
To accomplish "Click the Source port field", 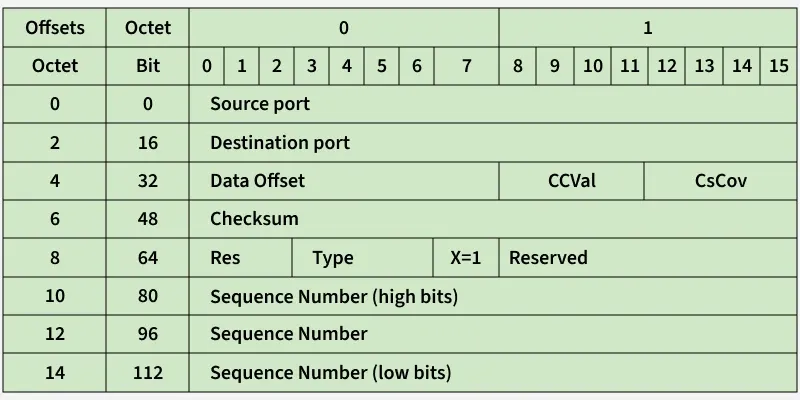I will tap(260, 104).
